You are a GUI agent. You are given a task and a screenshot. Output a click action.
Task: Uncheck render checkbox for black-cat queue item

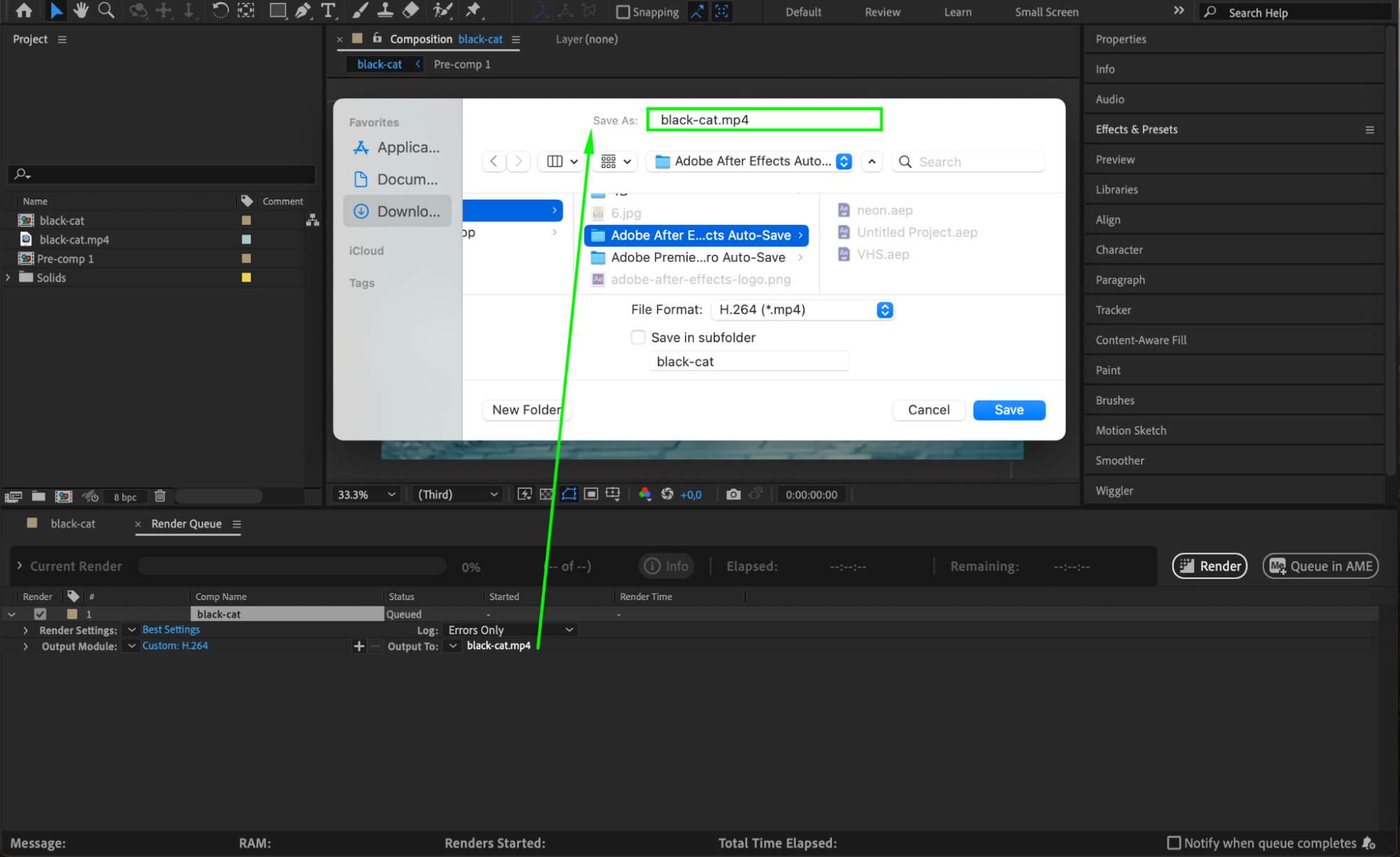[x=40, y=614]
